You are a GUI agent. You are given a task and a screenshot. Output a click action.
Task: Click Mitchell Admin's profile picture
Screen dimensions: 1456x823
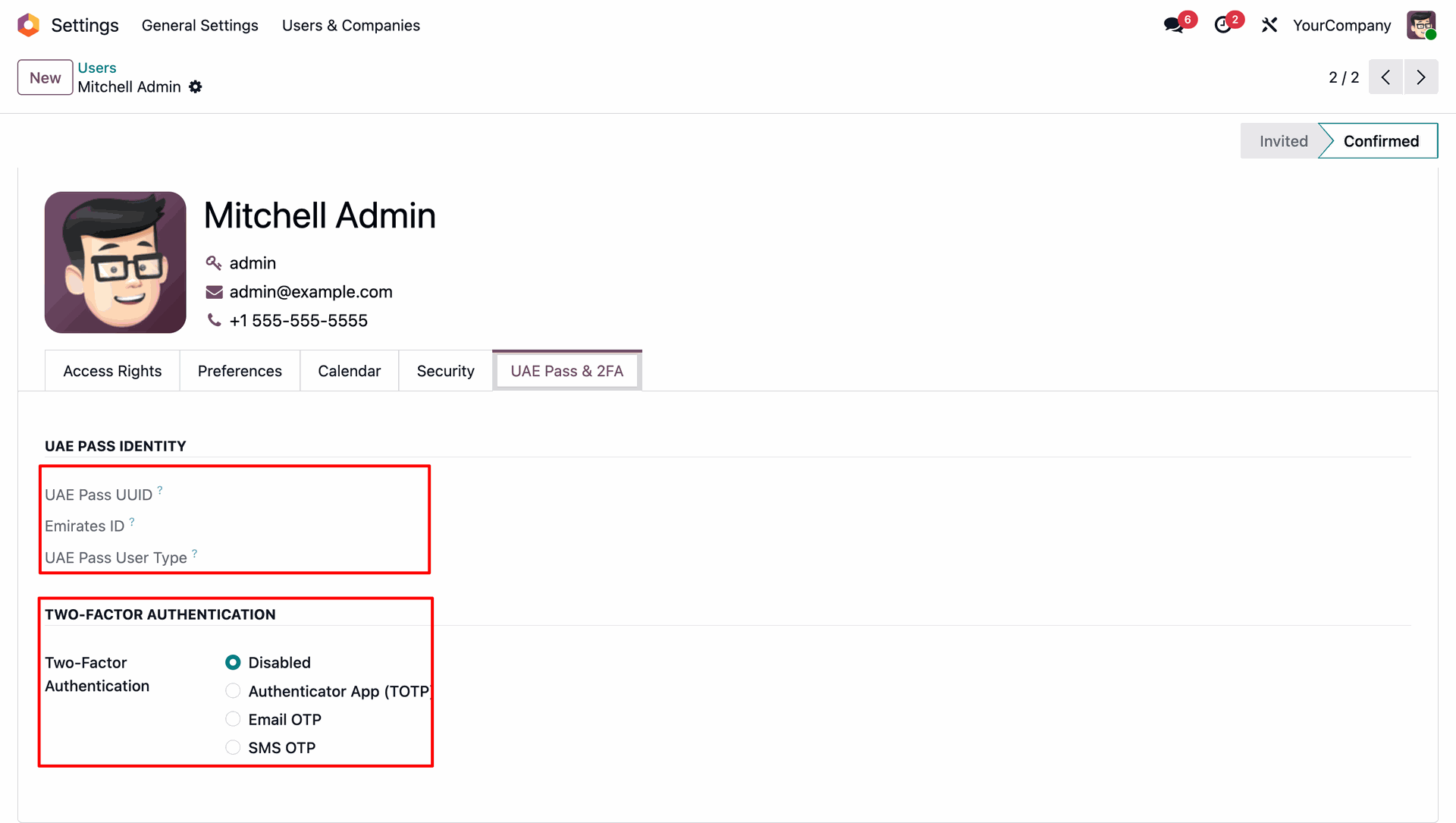[115, 262]
